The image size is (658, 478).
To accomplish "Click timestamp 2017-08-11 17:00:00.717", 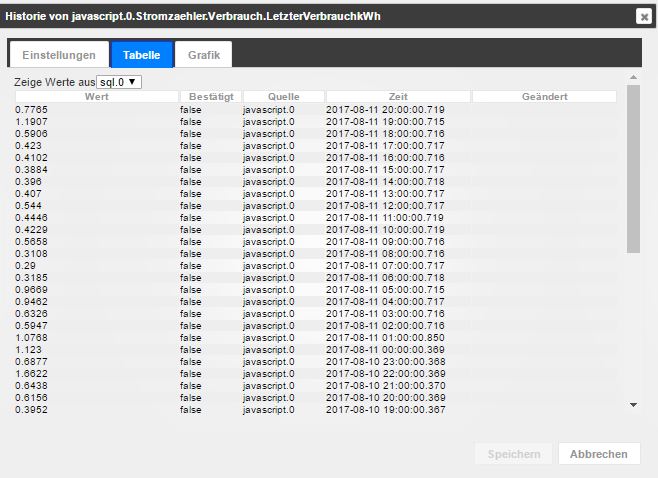I will pyautogui.click(x=385, y=146).
